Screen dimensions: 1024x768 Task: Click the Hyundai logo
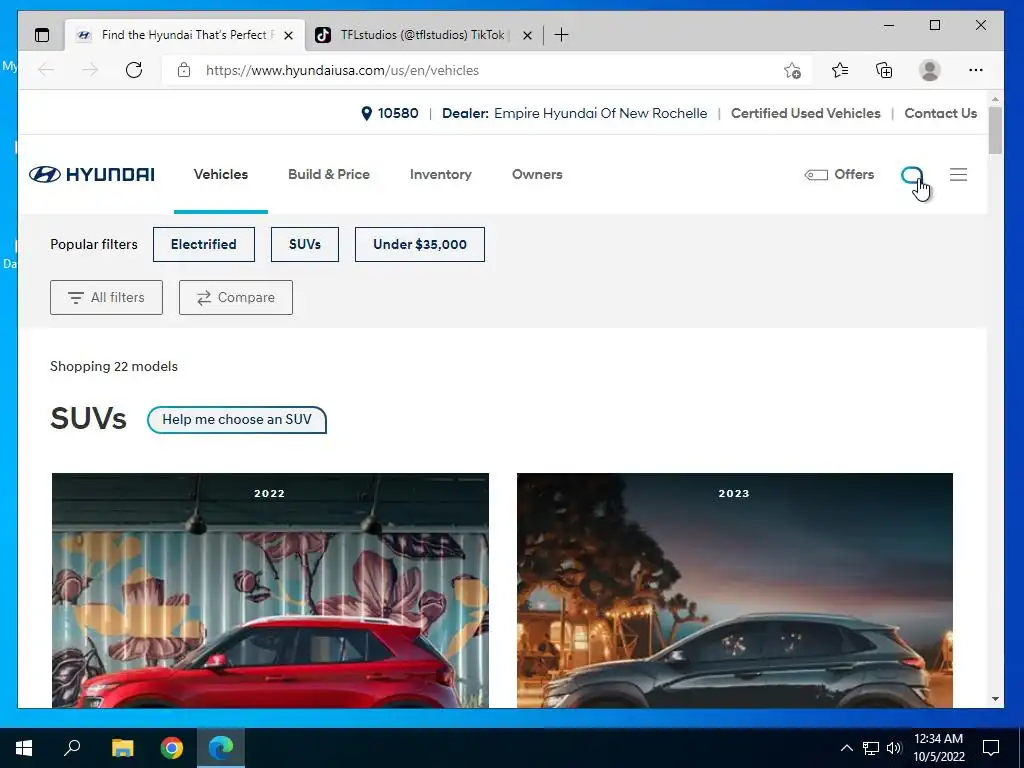[91, 174]
